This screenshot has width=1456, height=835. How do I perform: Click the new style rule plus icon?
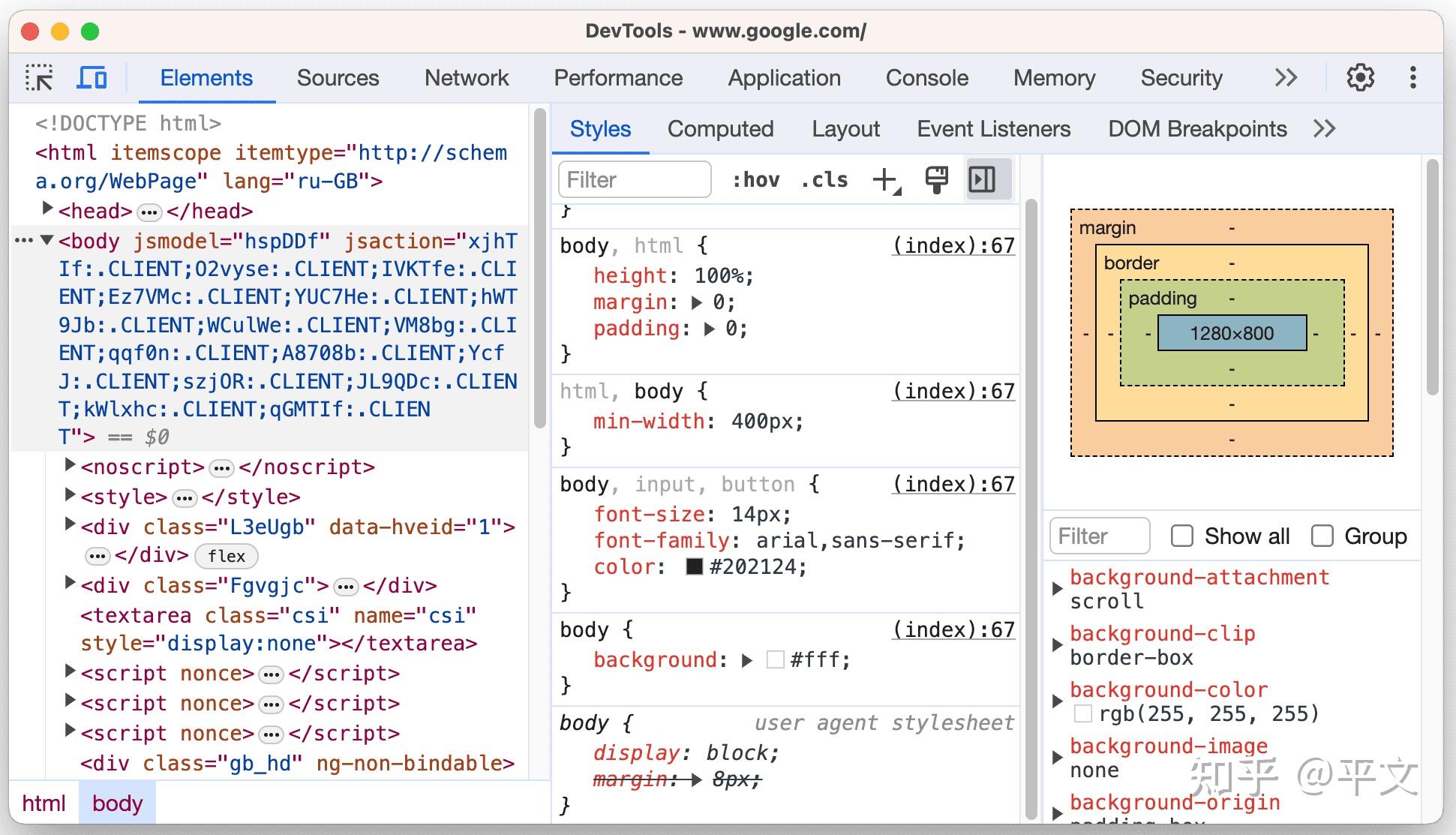pyautogui.click(x=886, y=180)
